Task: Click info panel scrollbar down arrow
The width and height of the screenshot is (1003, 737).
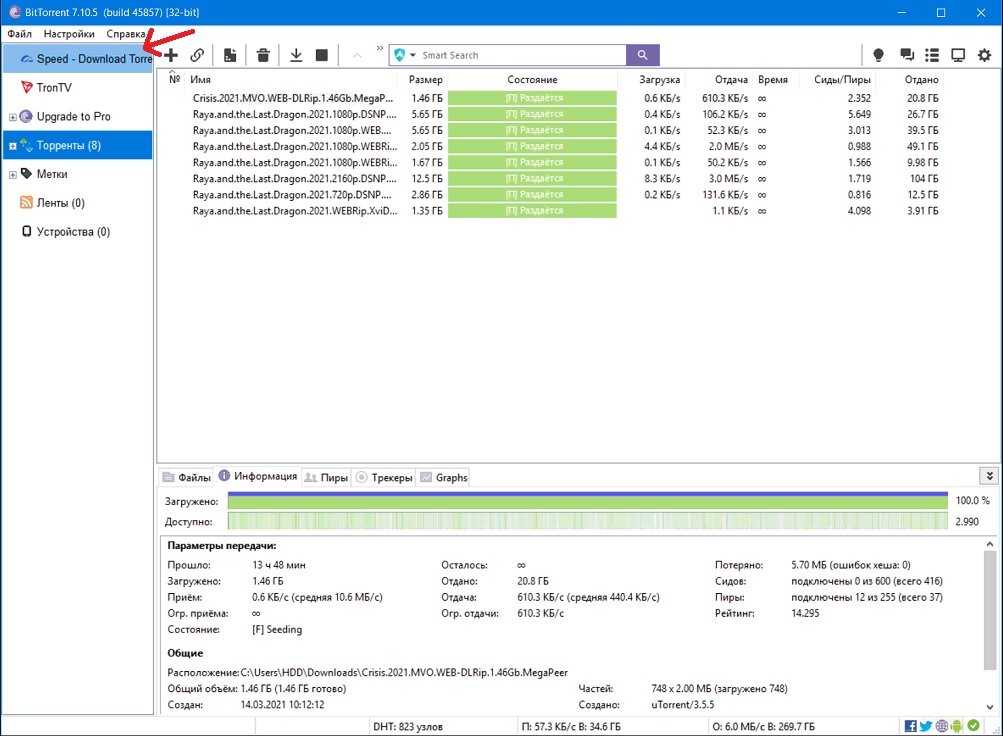Action: click(x=990, y=707)
